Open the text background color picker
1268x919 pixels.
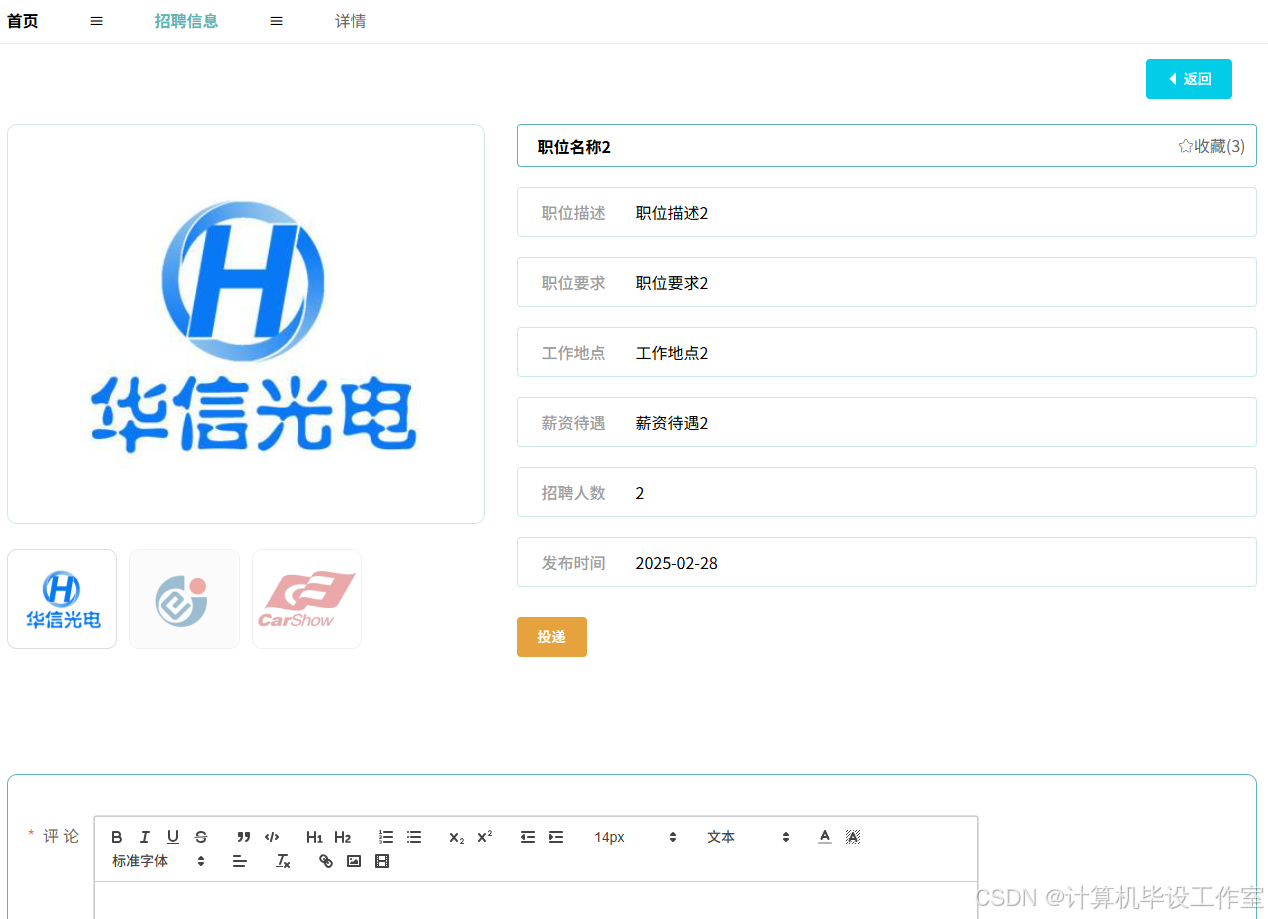tap(853, 837)
